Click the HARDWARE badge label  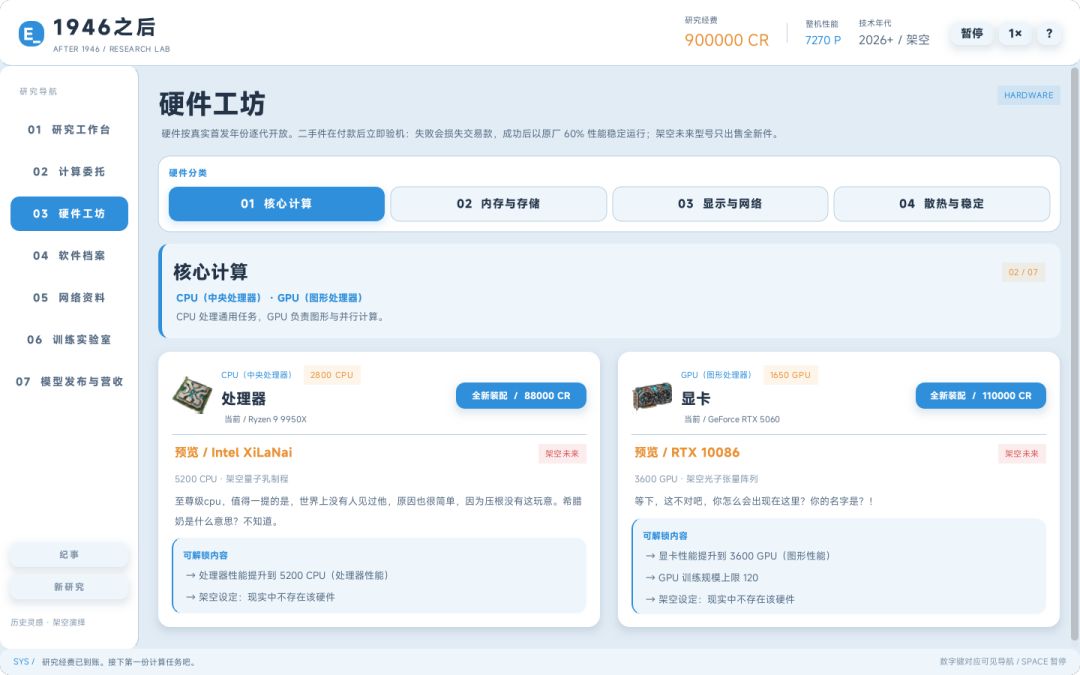tap(1028, 95)
